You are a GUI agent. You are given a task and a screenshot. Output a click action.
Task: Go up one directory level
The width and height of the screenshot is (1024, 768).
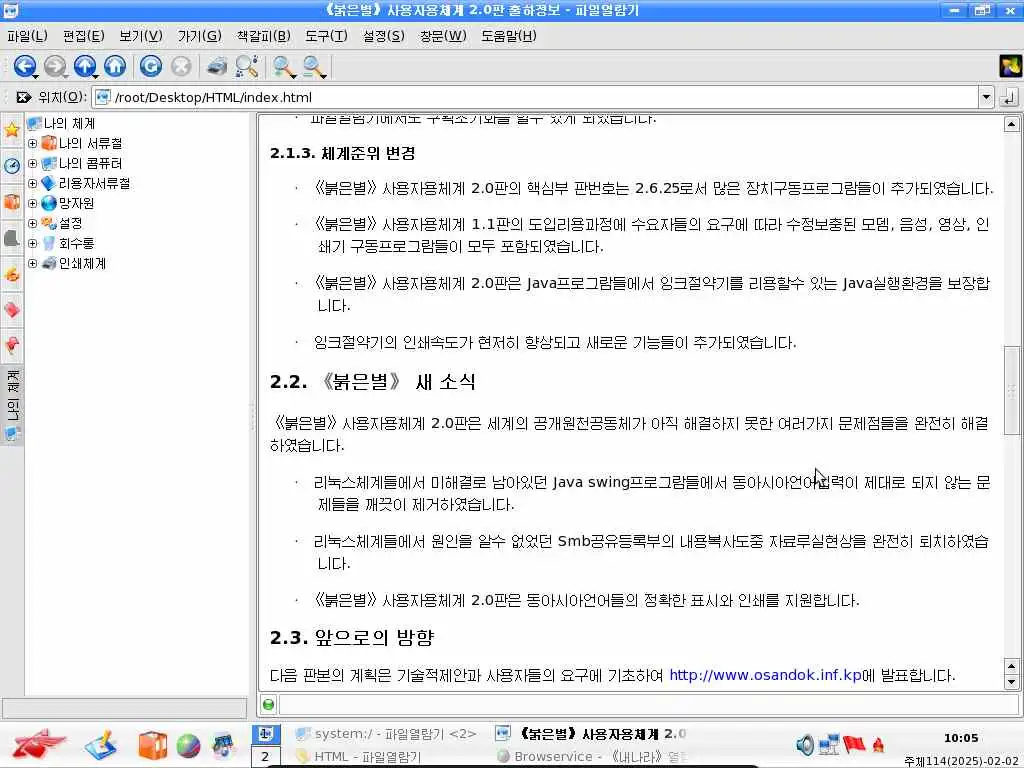(x=85, y=66)
